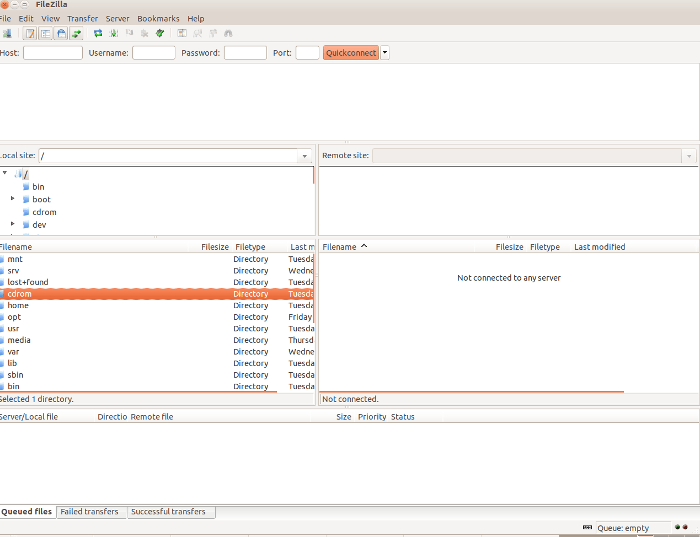
Task: Open the Help menu
Action: tap(196, 18)
